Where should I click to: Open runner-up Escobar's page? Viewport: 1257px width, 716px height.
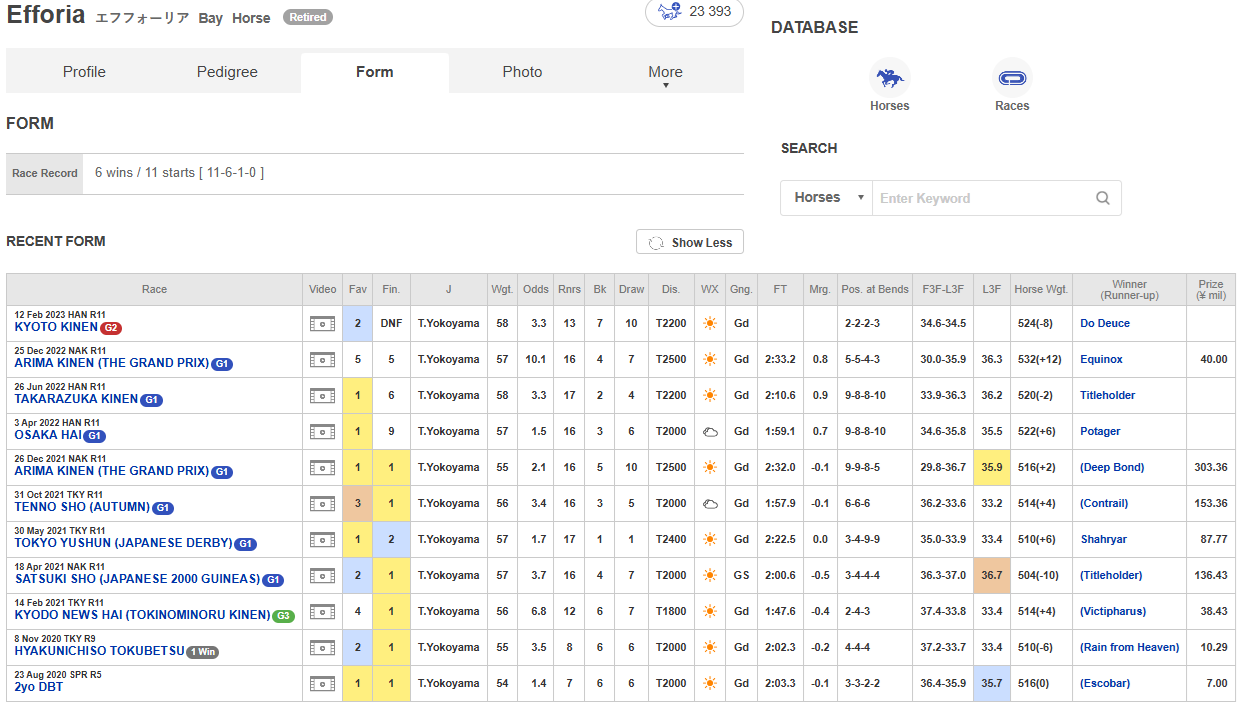pyautogui.click(x=1104, y=684)
